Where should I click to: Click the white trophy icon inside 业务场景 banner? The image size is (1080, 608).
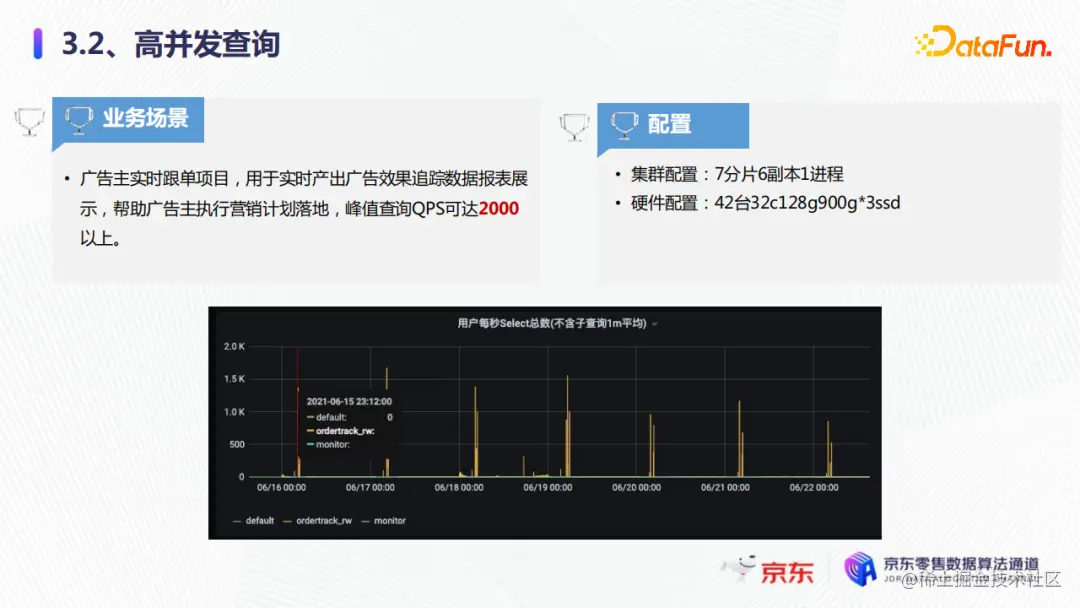(x=79, y=120)
